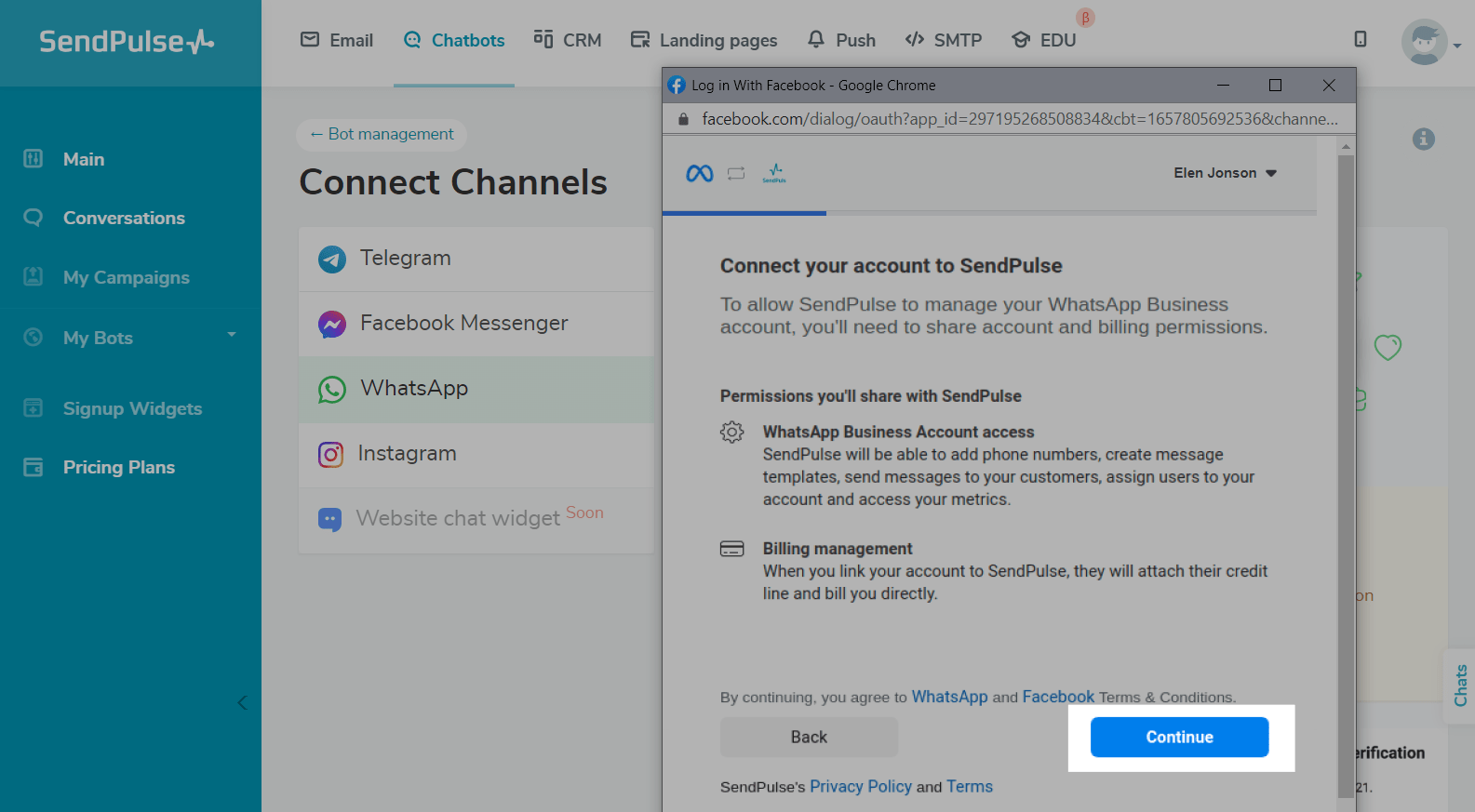Click the Back button
The height and width of the screenshot is (812, 1475).
[x=809, y=737]
